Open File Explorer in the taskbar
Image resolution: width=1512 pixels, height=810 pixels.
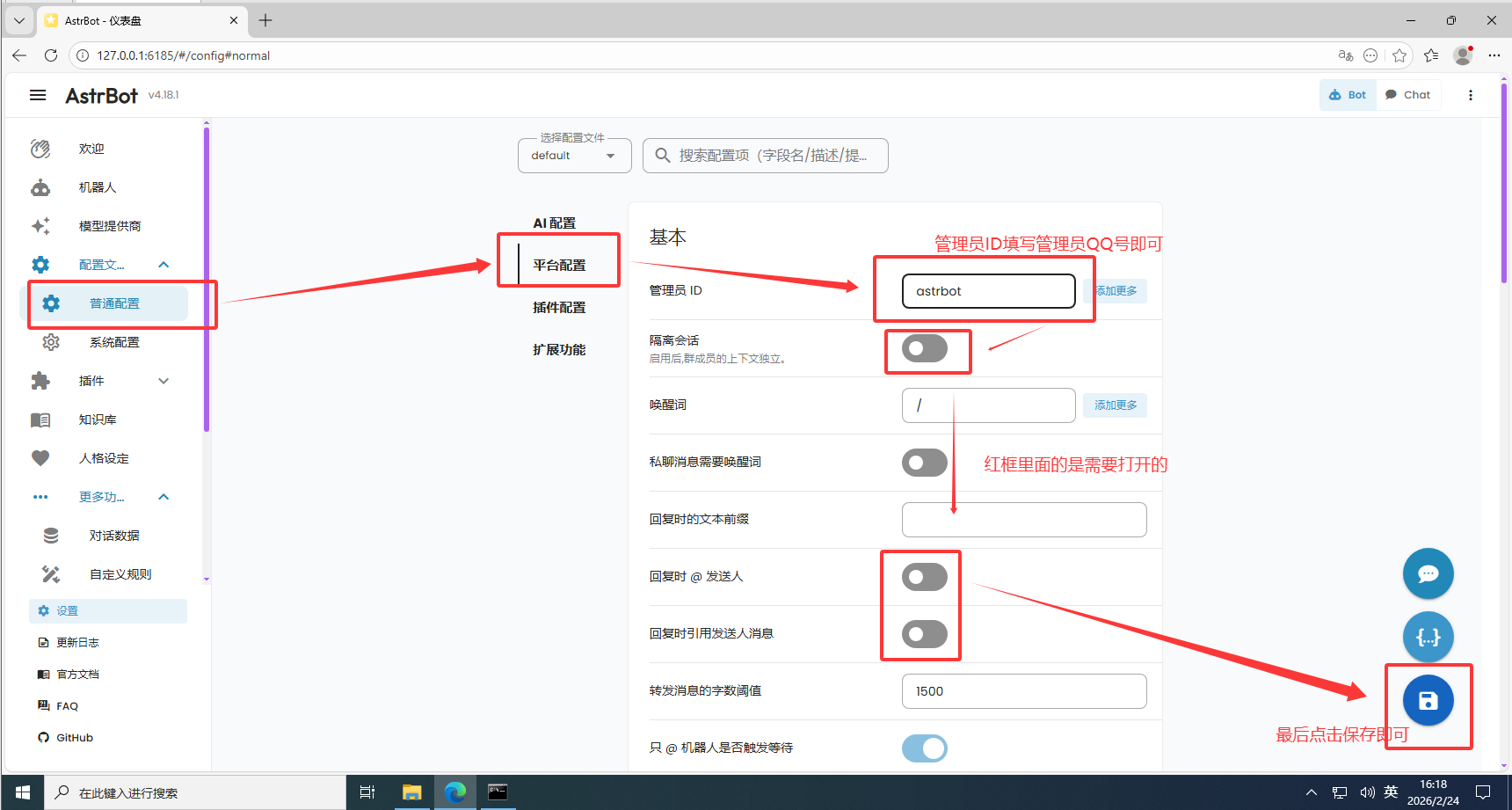click(411, 792)
